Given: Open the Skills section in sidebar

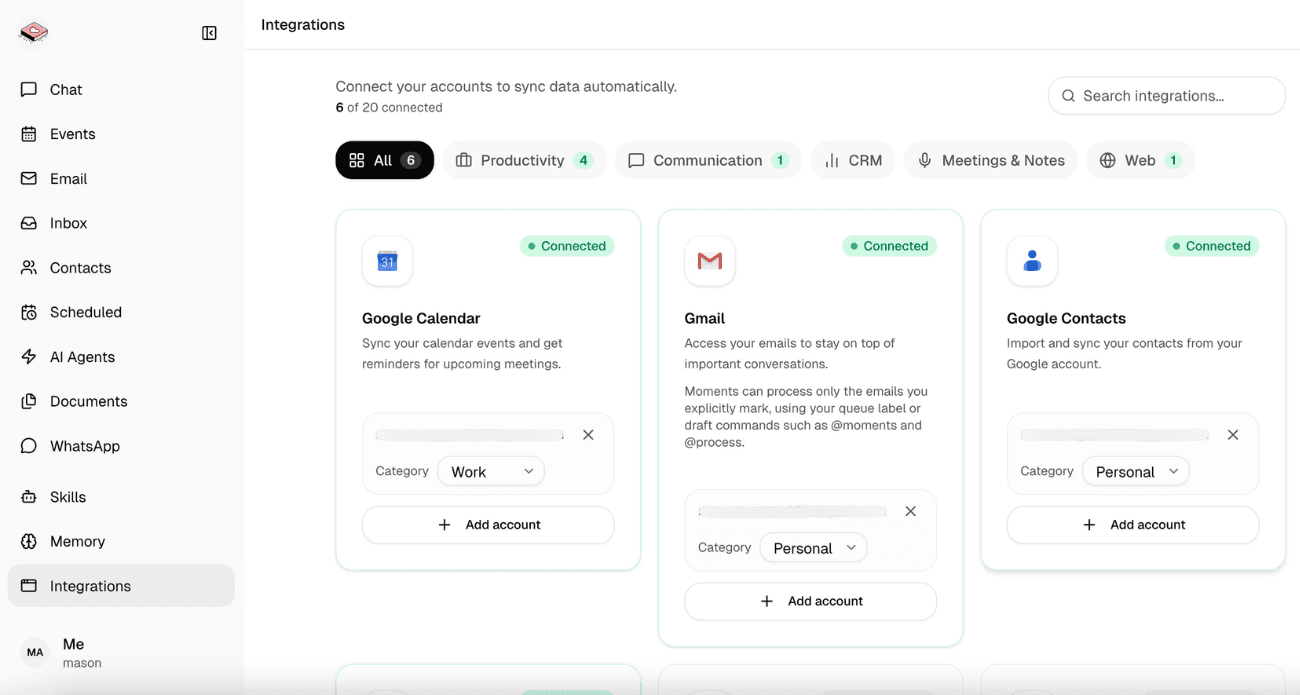Looking at the screenshot, I should (66, 496).
